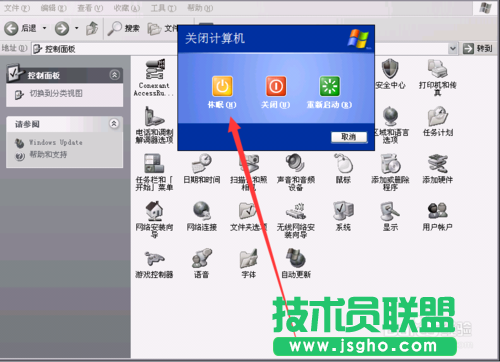
Task: Open the 编辑 menu
Action: pos(53,8)
